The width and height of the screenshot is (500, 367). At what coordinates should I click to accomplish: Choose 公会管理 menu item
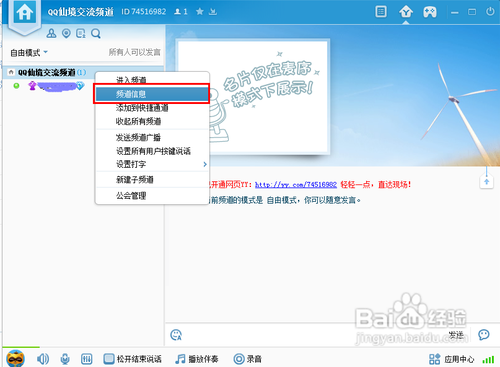152,196
